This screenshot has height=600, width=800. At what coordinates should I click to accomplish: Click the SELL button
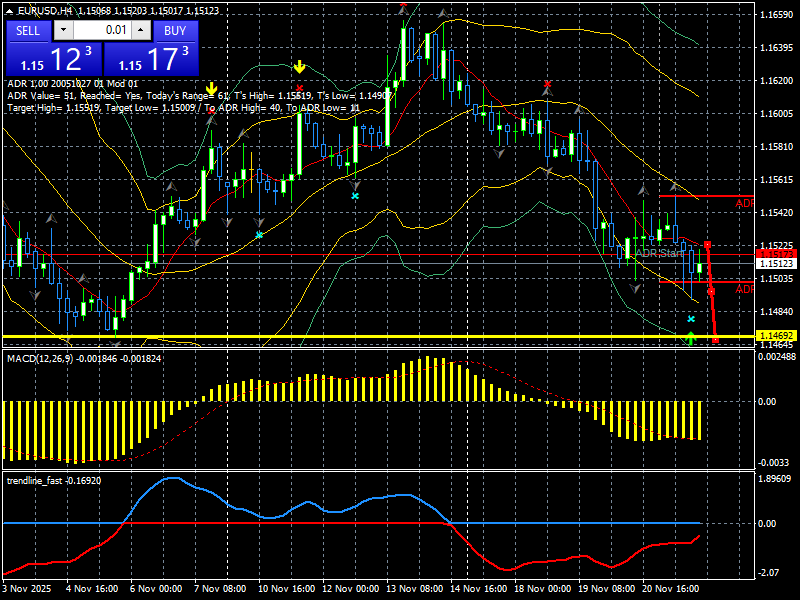click(28, 31)
